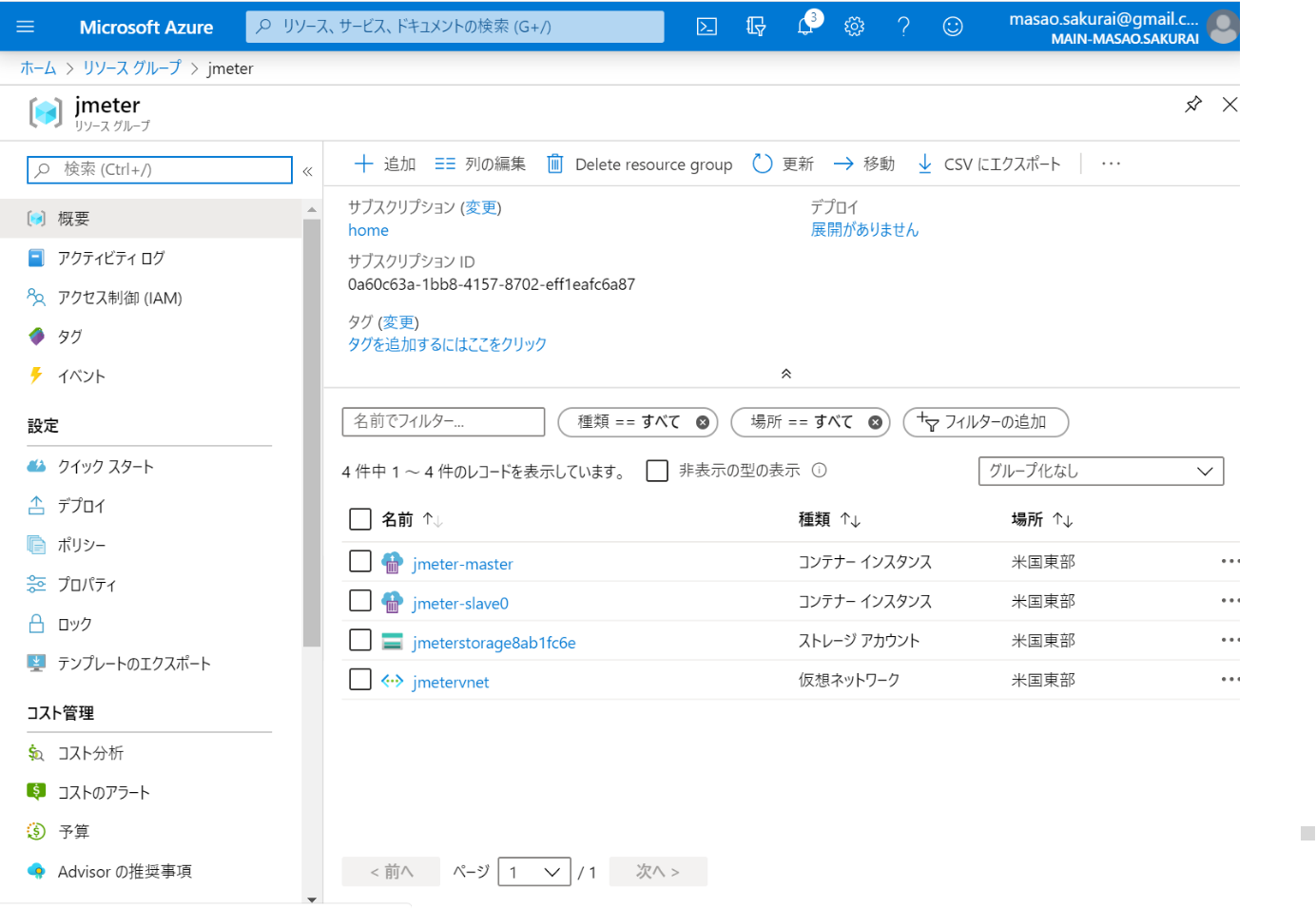The width and height of the screenshot is (1316, 908).
Task: Click the 名前でフィルター input field
Action: [443, 421]
